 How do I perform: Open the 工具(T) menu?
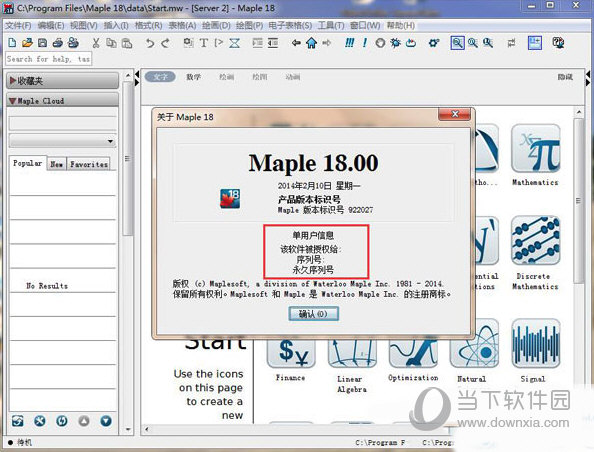click(331, 25)
